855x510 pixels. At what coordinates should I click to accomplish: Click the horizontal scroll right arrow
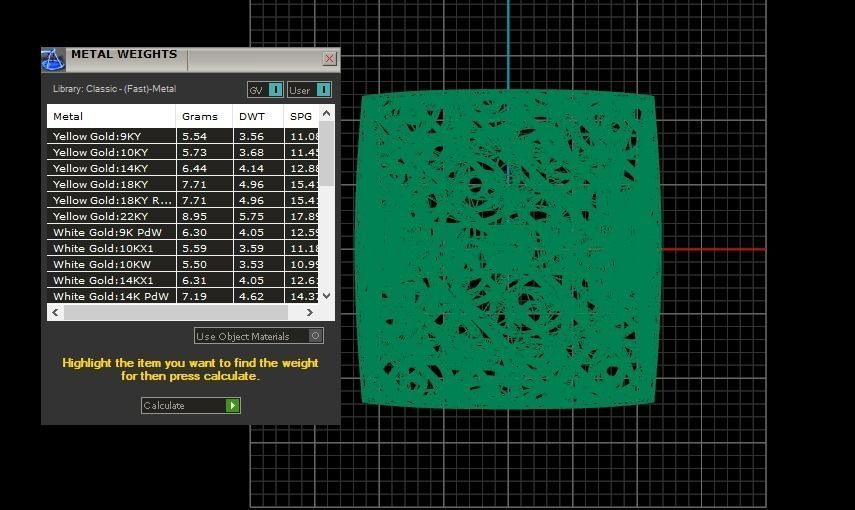click(x=310, y=313)
